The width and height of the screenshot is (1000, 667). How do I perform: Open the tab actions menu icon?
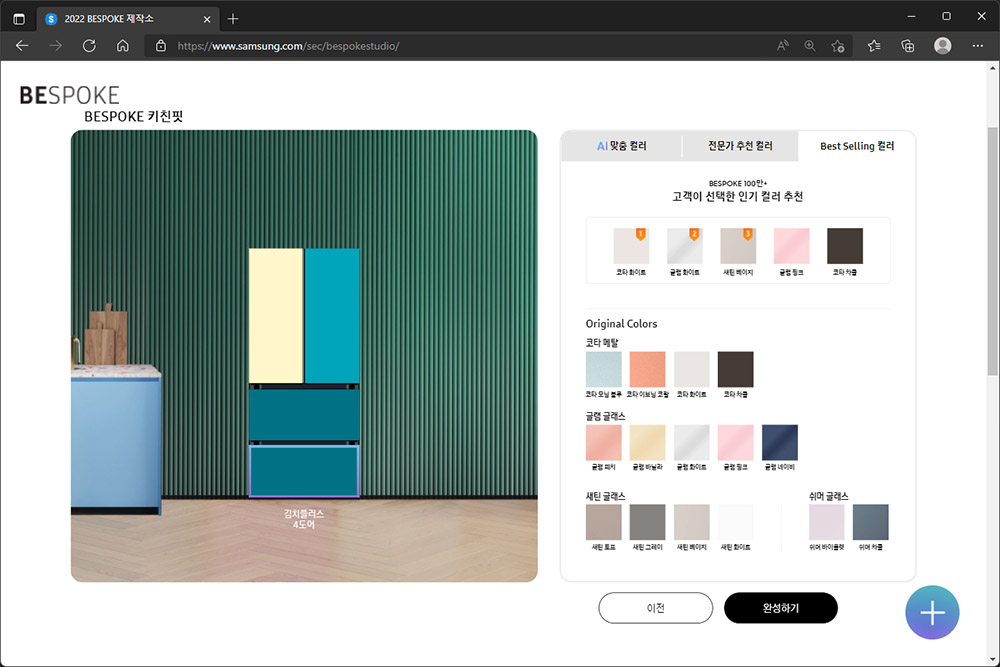click(x=19, y=18)
